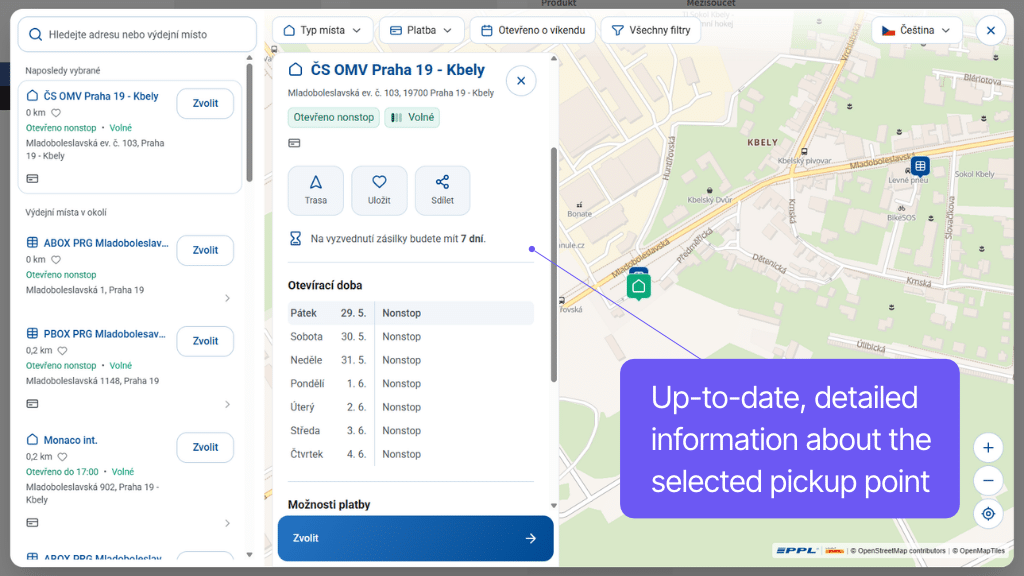The image size is (1024, 576).
Task: Select the Sobota 30. 5. opening row
Action: 411,336
